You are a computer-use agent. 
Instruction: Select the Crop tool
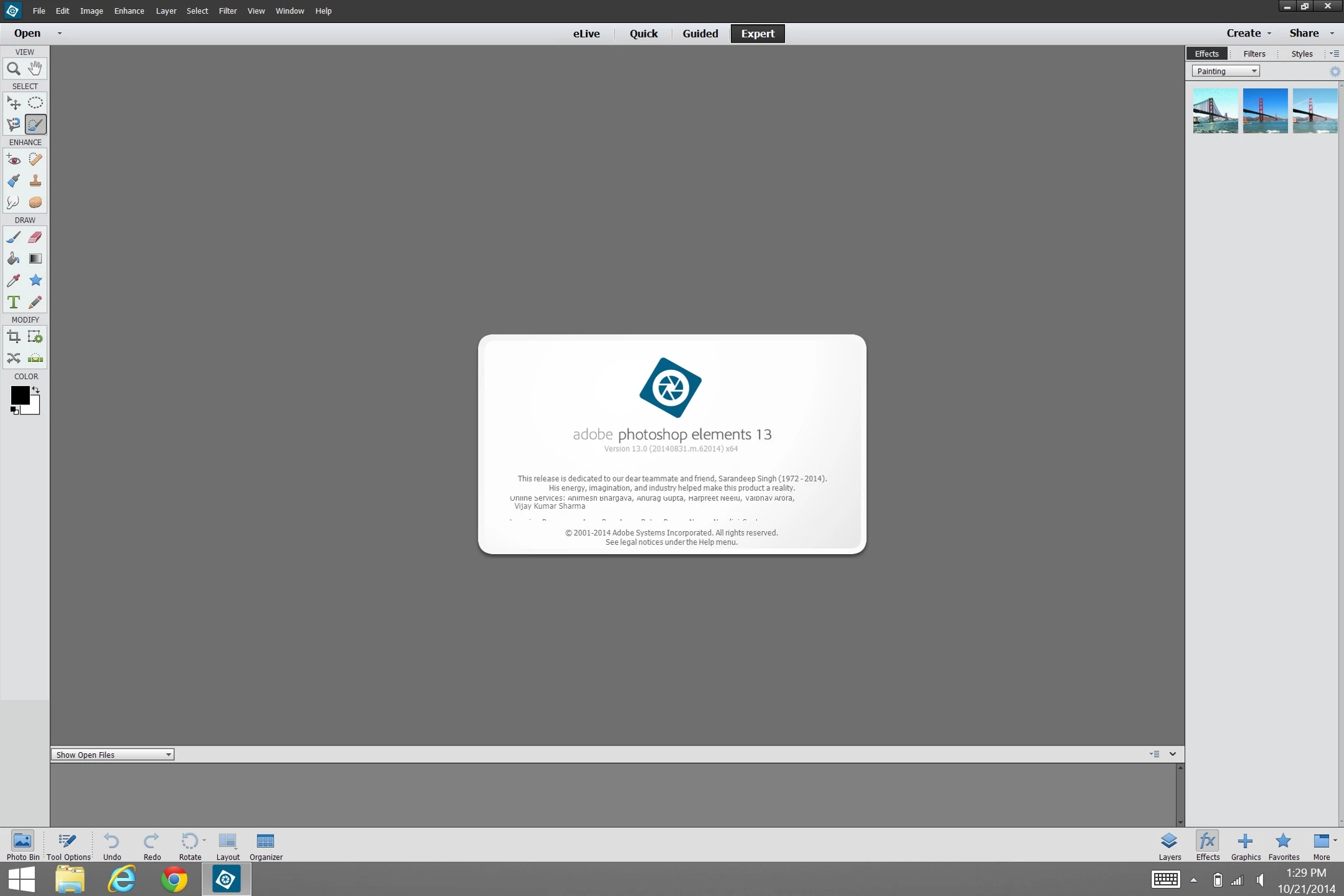click(13, 337)
